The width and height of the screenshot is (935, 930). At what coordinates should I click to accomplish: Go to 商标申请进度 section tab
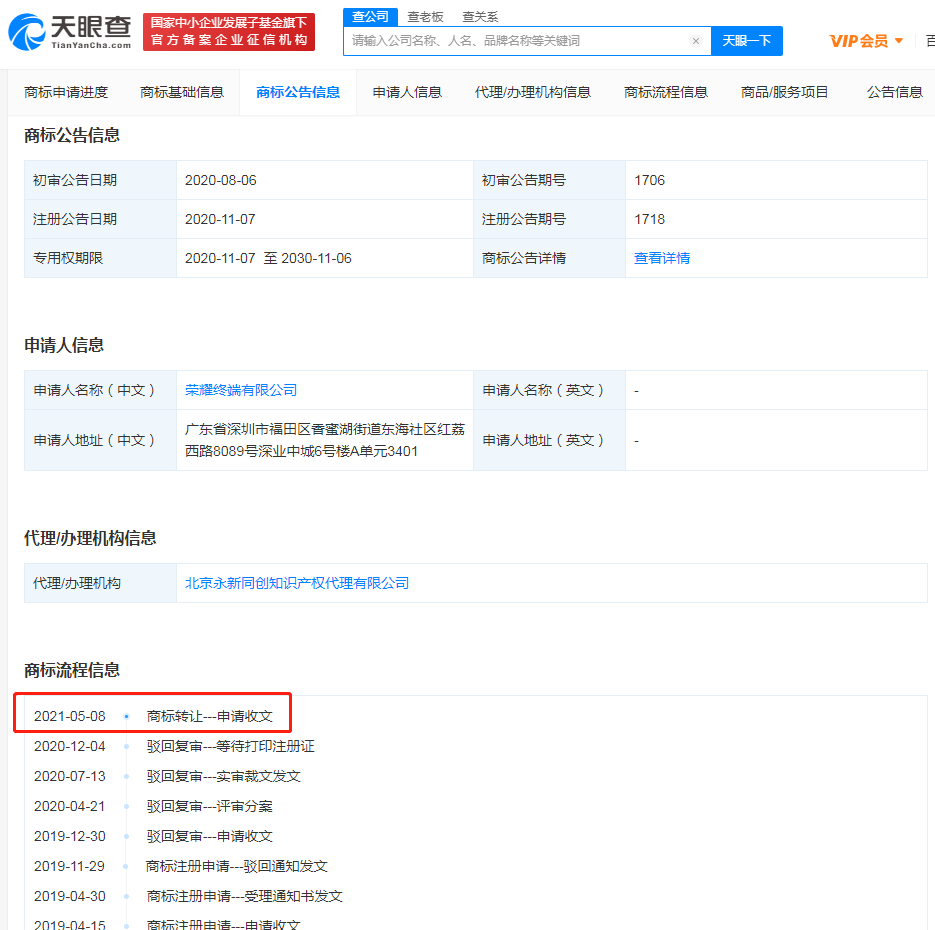point(66,92)
